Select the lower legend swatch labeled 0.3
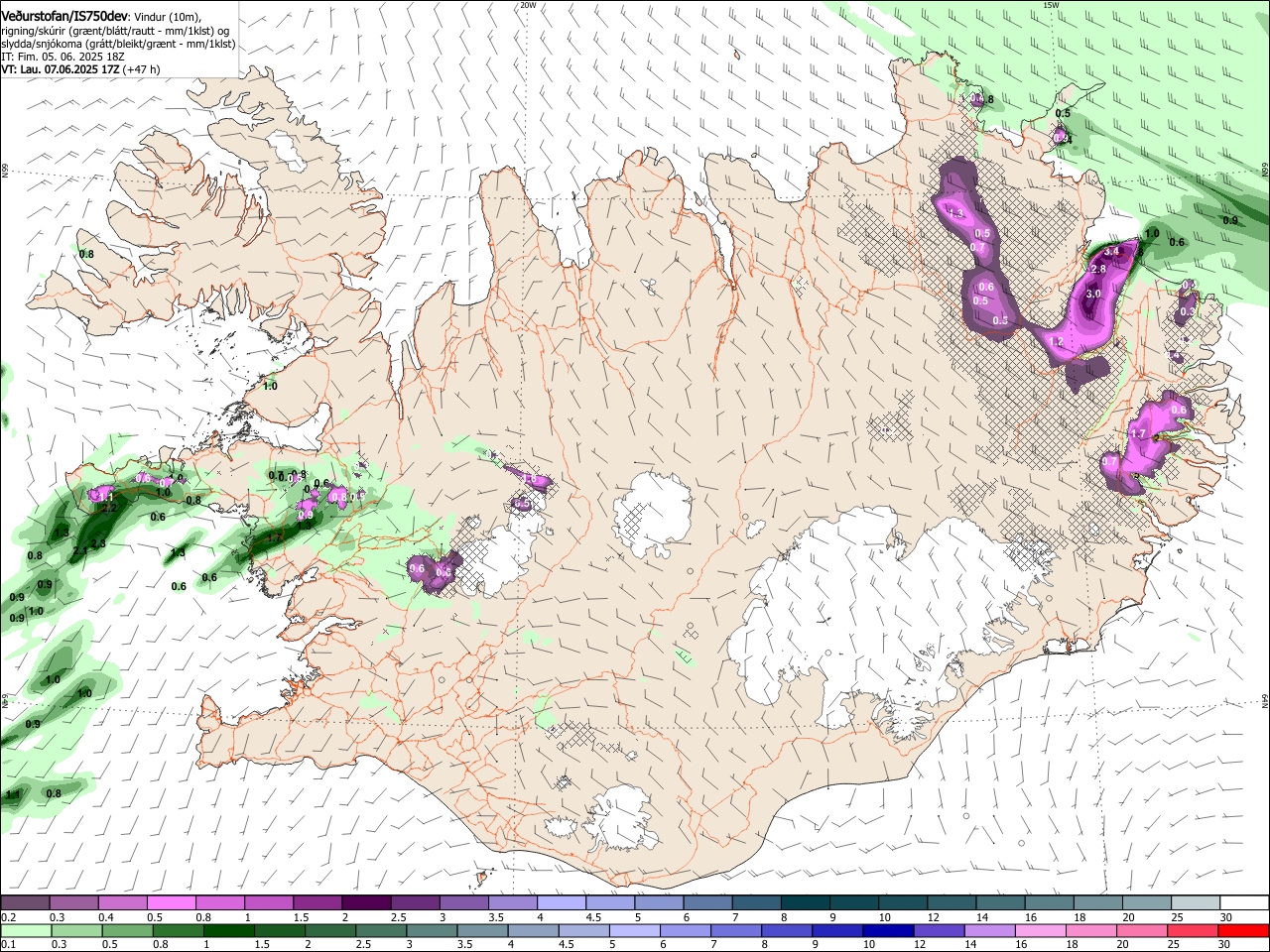Viewport: 1270px width, 952px height. (x=77, y=930)
